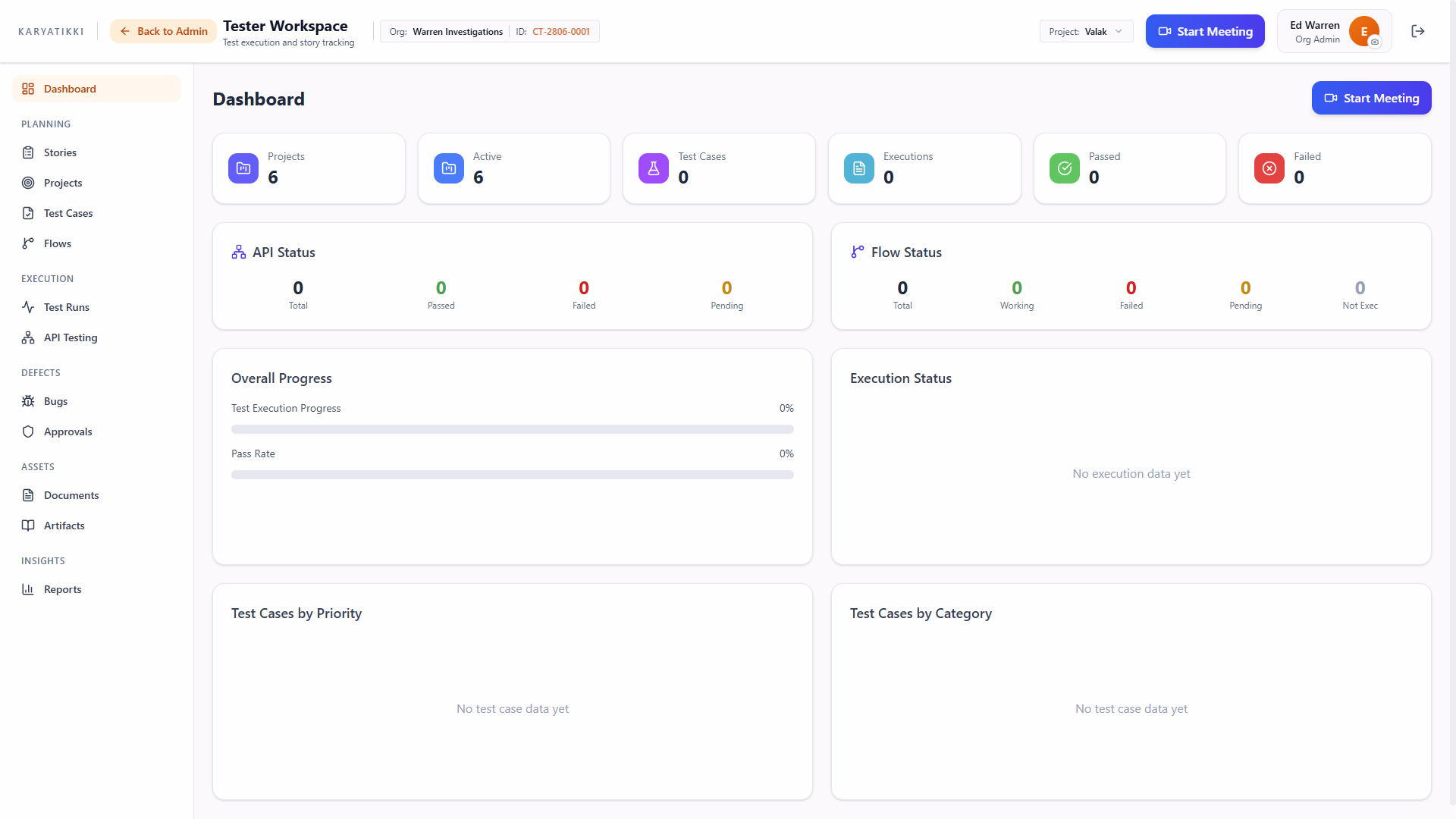Click the Dashboard grid icon in sidebar

pyautogui.click(x=28, y=89)
